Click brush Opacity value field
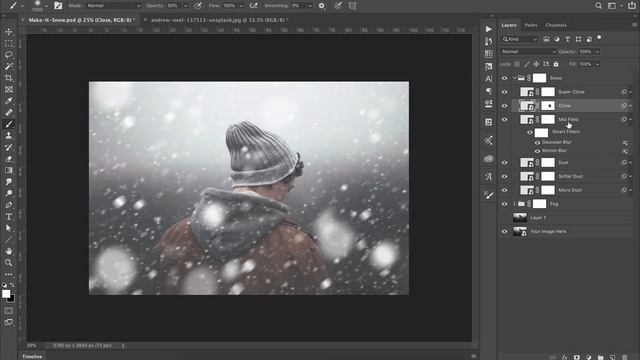This screenshot has height=360, width=640. pyautogui.click(x=173, y=6)
